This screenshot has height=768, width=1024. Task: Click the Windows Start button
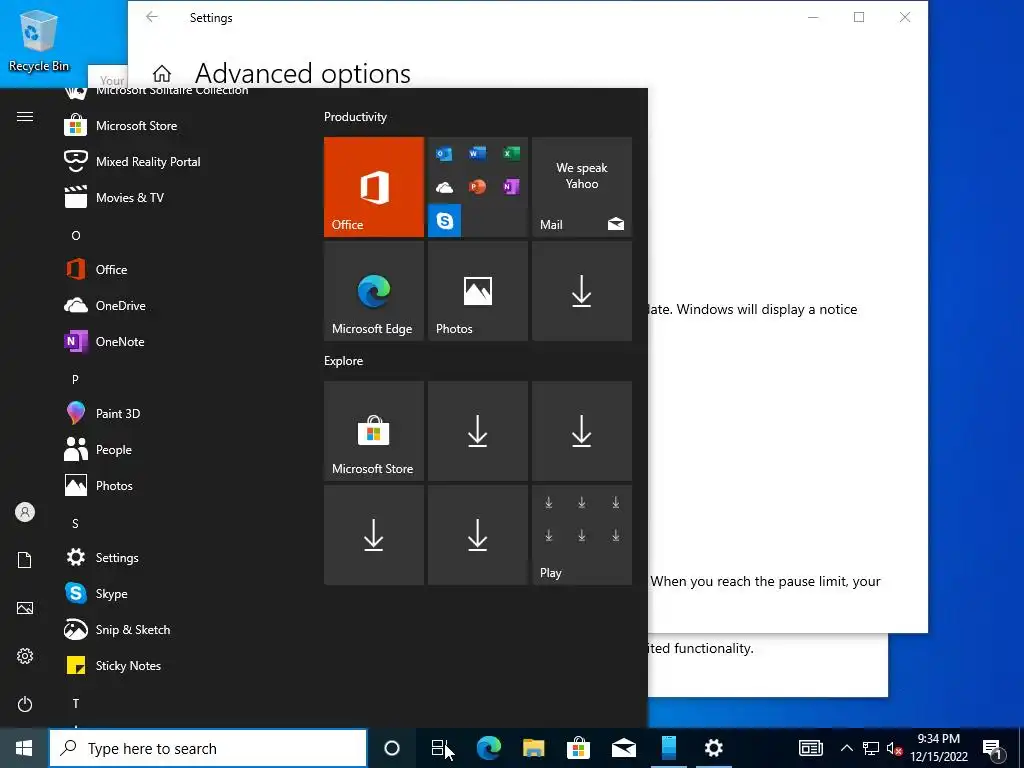point(24,748)
